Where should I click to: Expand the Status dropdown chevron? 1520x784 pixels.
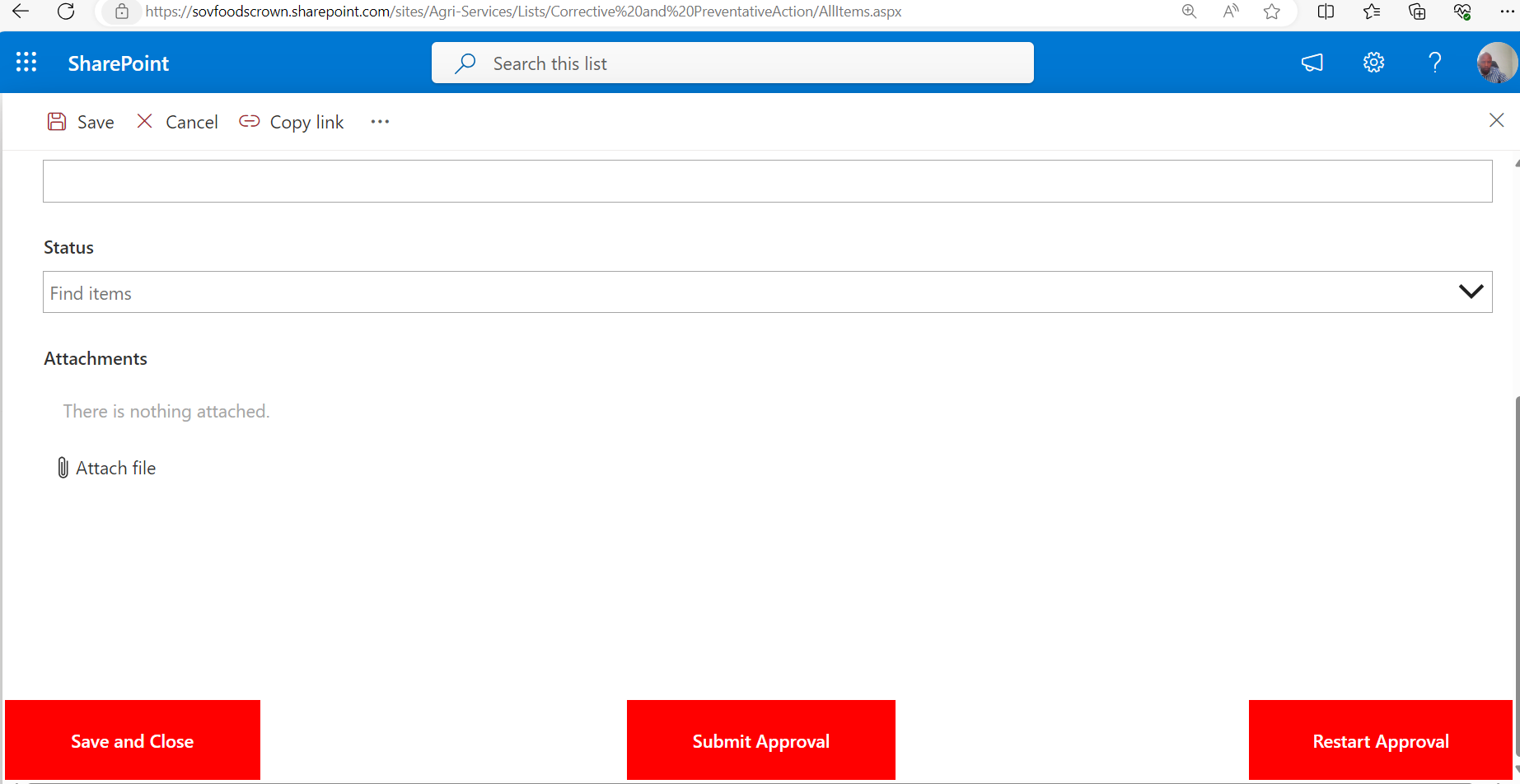(x=1471, y=291)
